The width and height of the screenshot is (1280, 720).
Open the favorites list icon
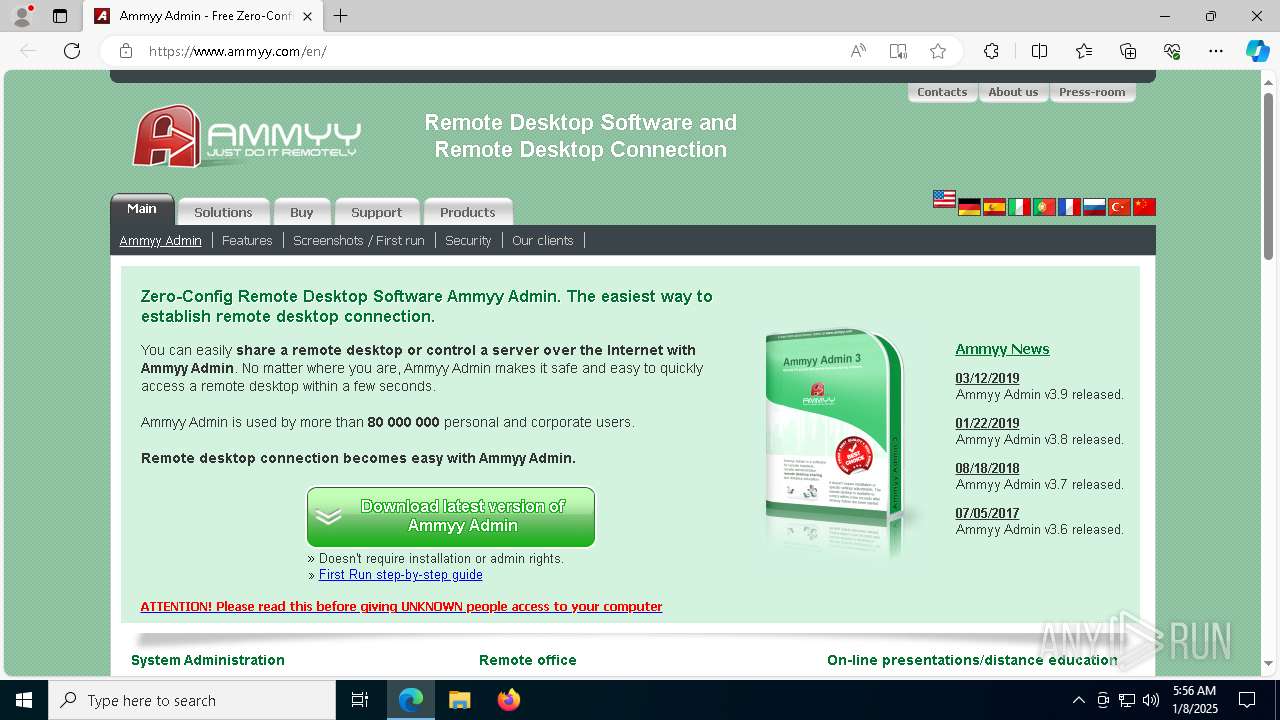pyautogui.click(x=1084, y=51)
